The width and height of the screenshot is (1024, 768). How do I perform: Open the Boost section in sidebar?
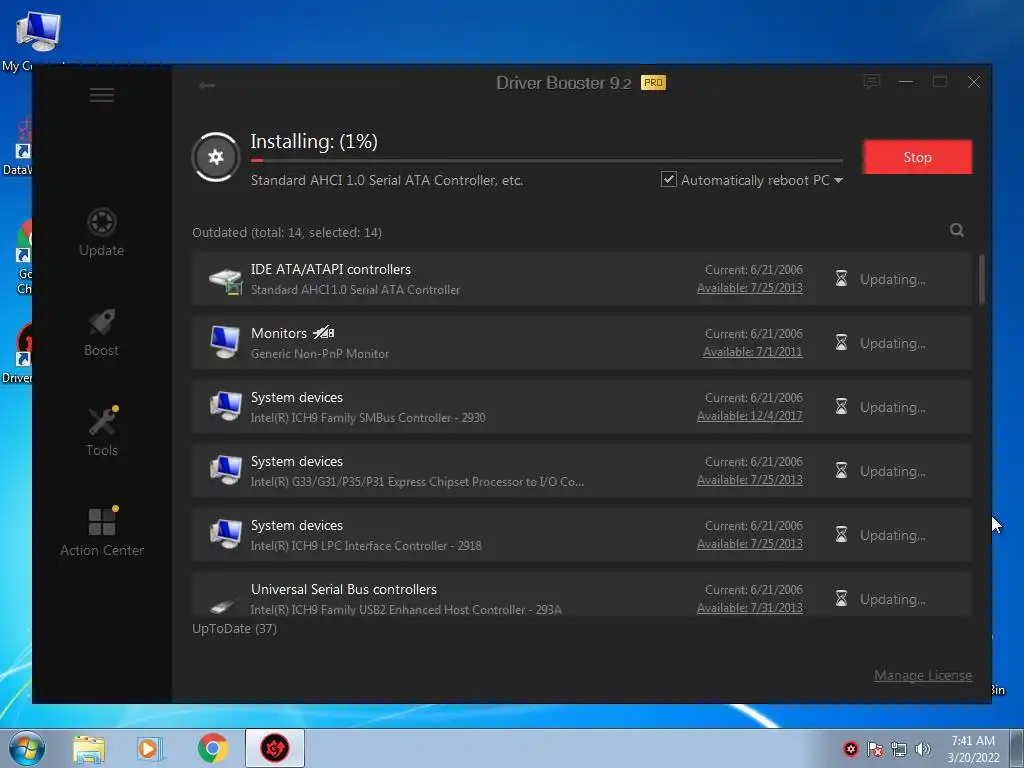pyautogui.click(x=101, y=332)
